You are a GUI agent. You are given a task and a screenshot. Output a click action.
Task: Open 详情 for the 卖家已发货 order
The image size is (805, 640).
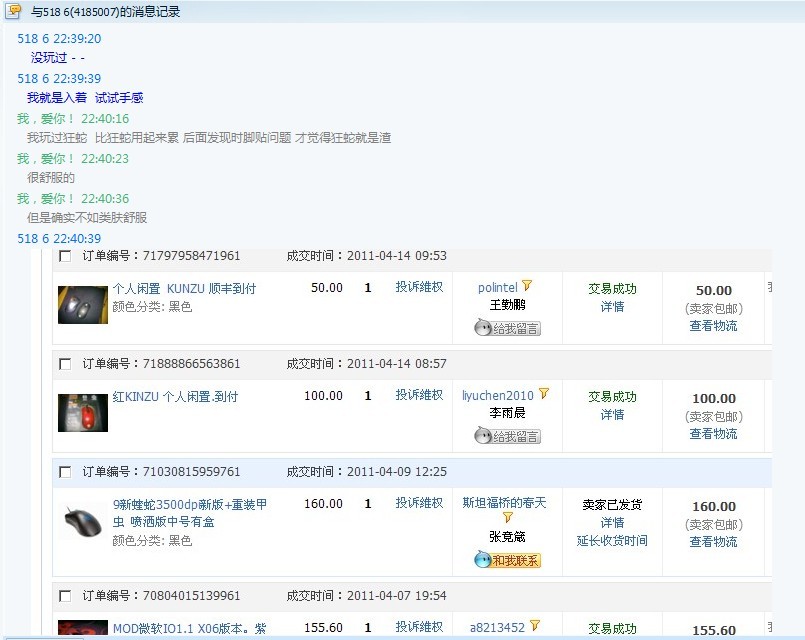[x=612, y=523]
